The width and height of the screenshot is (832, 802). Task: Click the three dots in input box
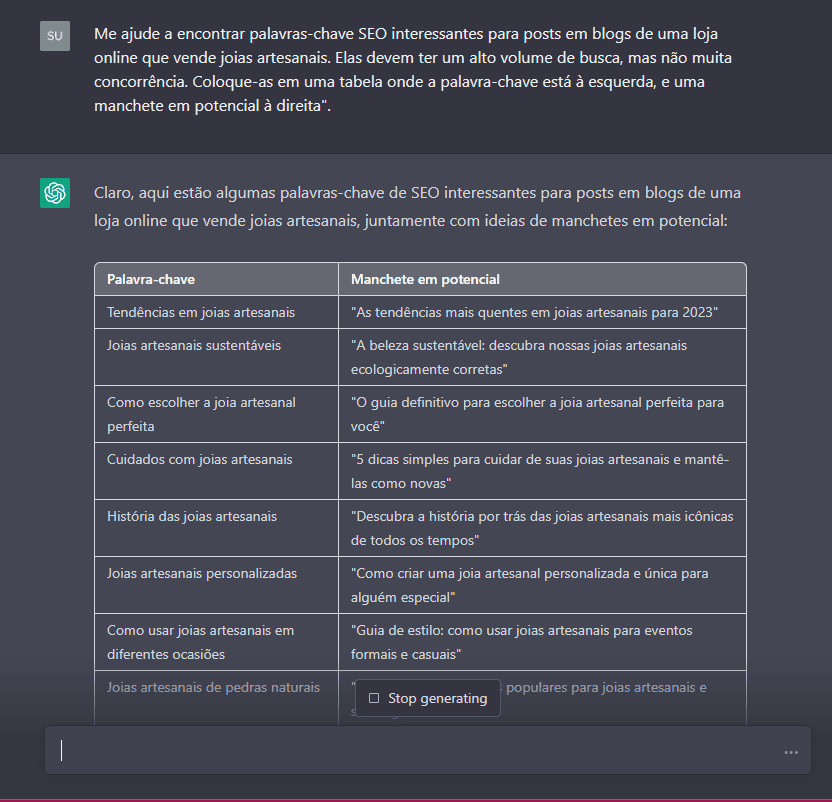[791, 752]
